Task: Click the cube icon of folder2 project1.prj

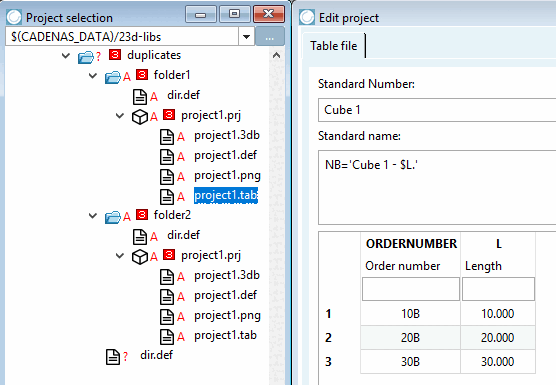Action: 139,257
